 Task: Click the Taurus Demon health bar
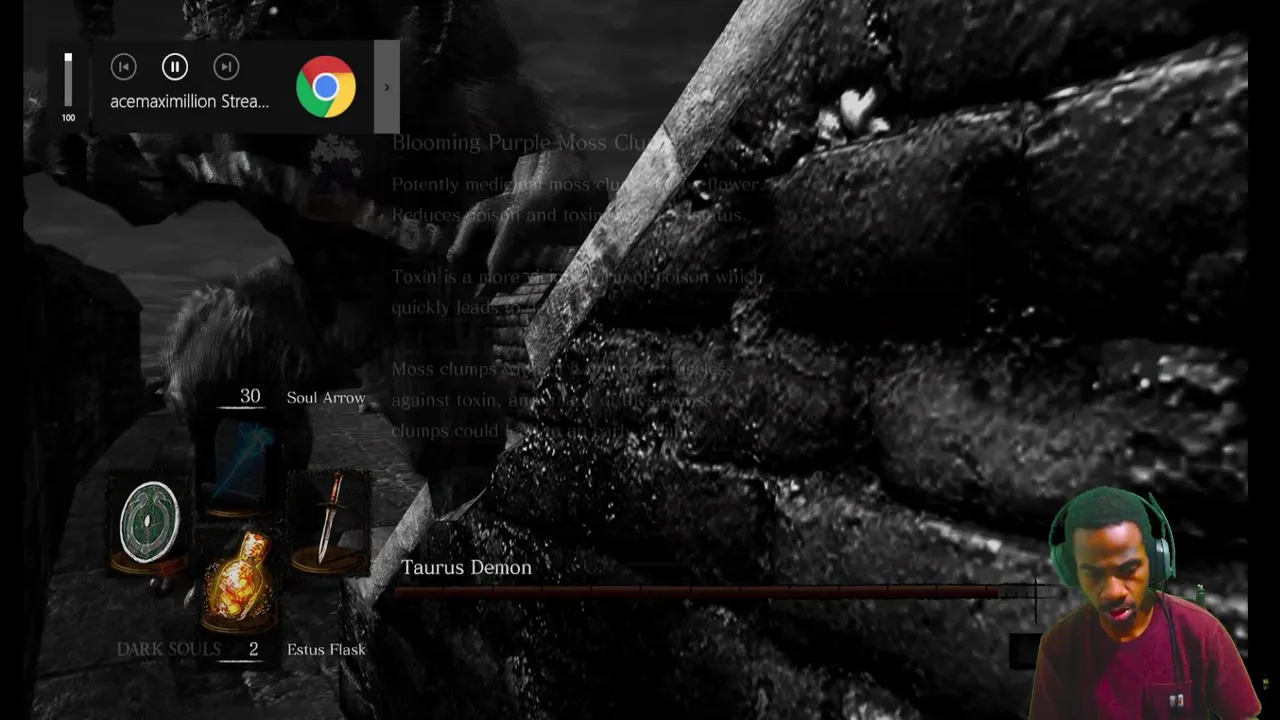pyautogui.click(x=716, y=593)
